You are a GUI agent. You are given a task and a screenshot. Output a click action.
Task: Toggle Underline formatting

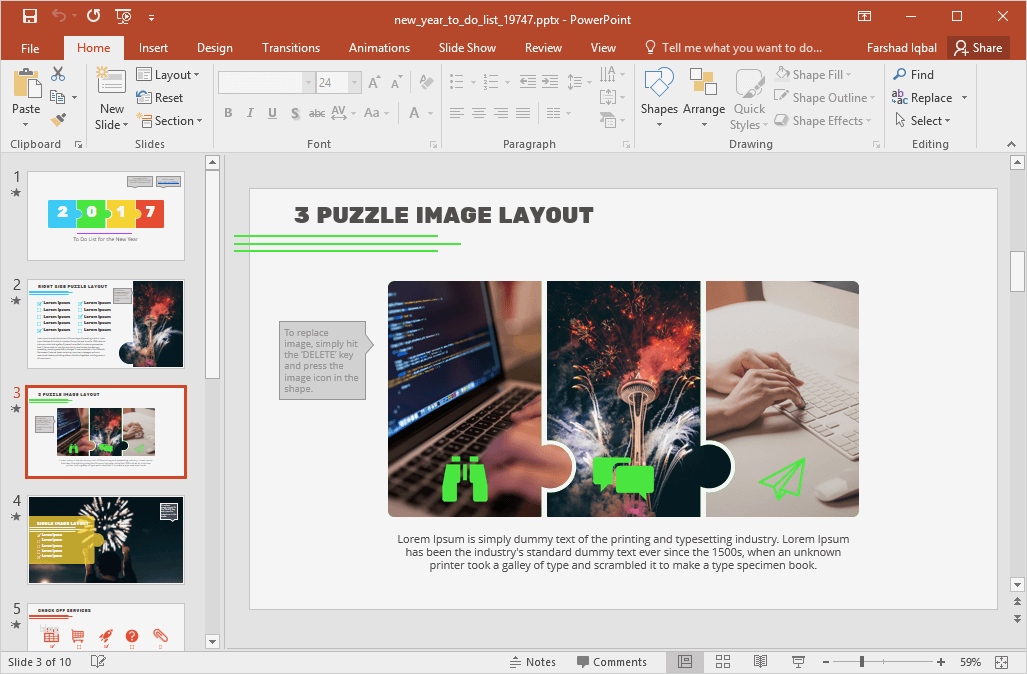[x=272, y=113]
